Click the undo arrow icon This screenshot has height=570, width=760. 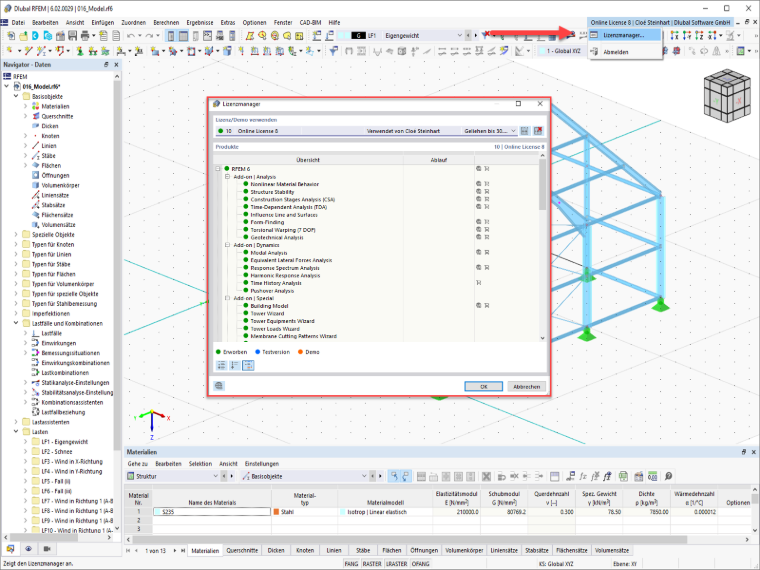[x=131, y=35]
